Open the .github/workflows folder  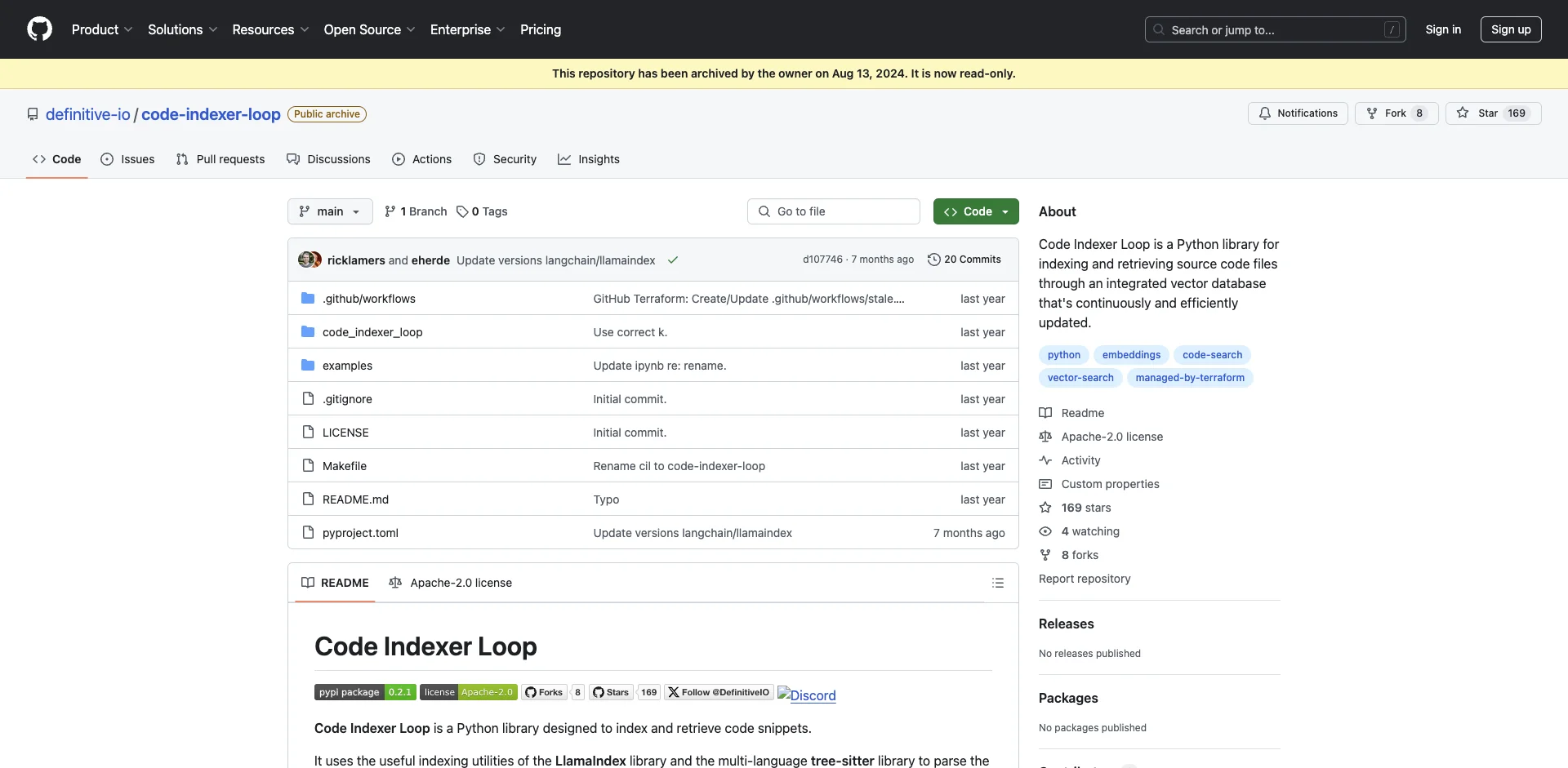(x=369, y=299)
